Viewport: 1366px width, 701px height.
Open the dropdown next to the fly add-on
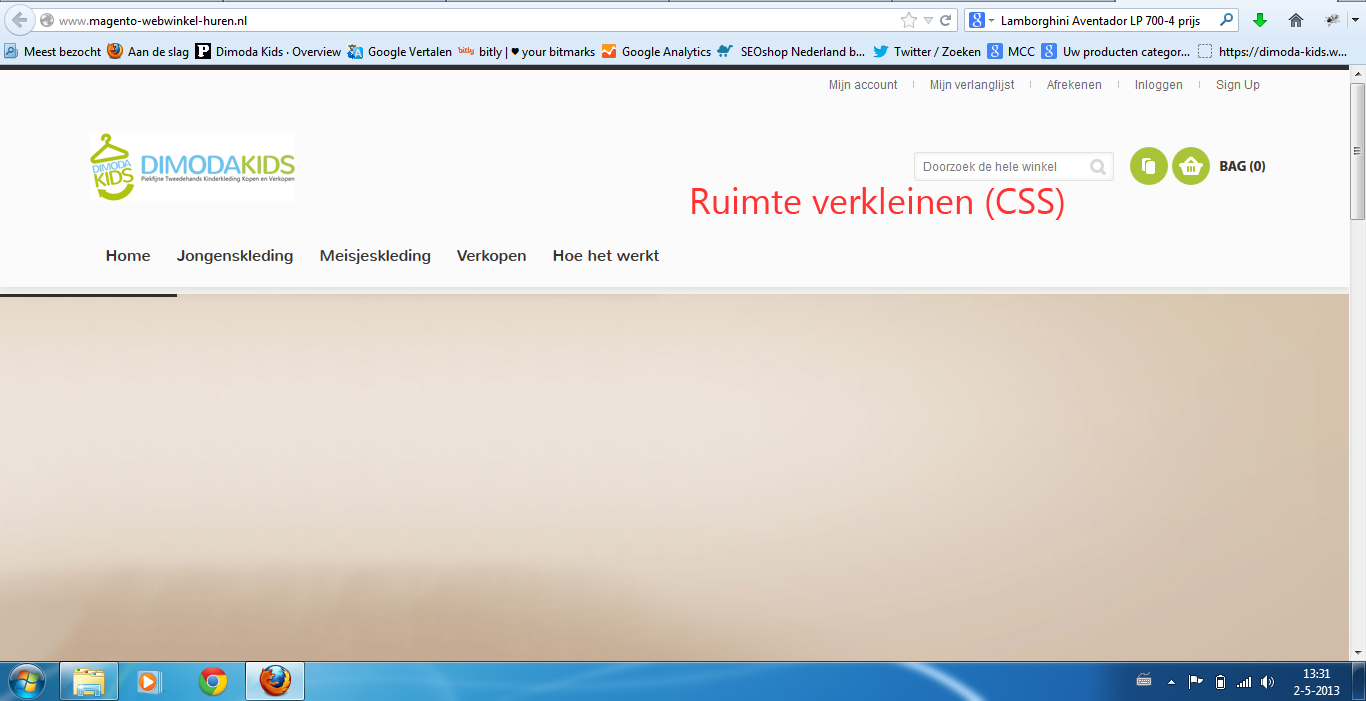(x=1358, y=20)
